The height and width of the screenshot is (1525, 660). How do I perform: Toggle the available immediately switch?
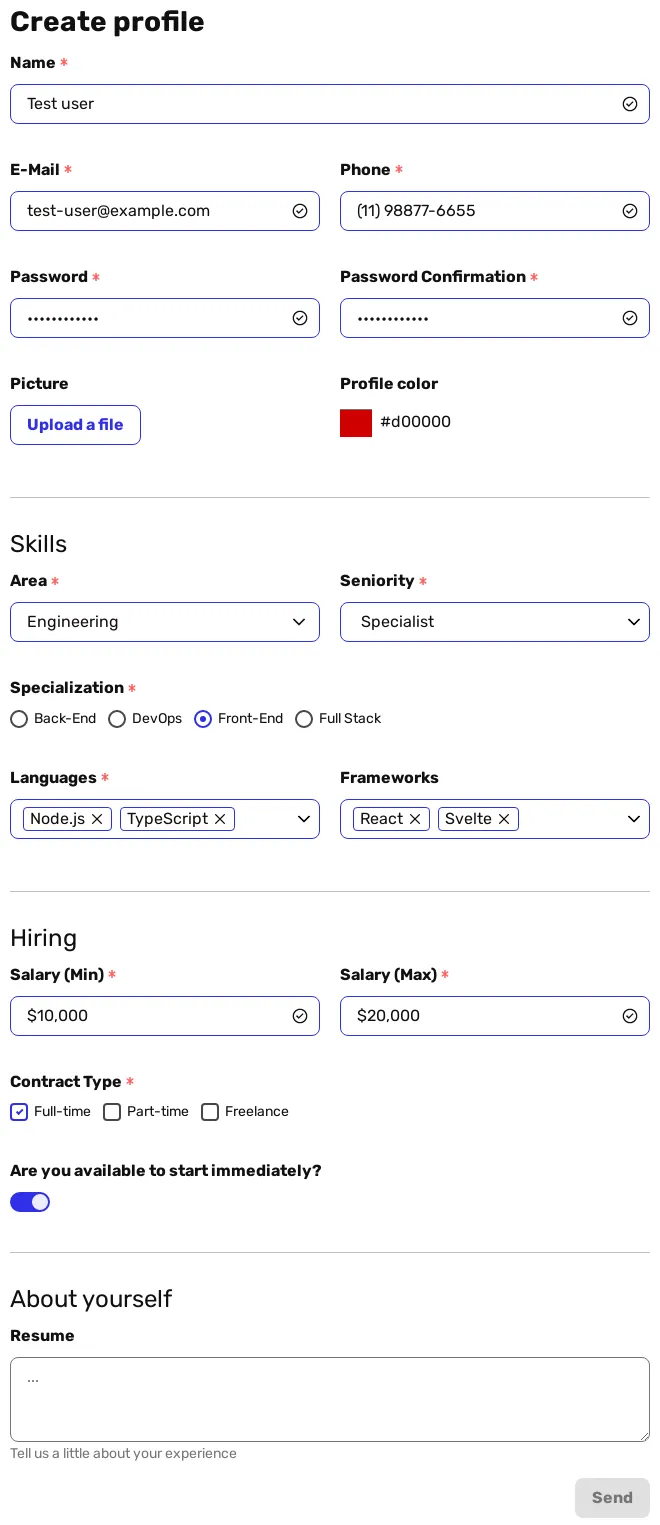(30, 1202)
